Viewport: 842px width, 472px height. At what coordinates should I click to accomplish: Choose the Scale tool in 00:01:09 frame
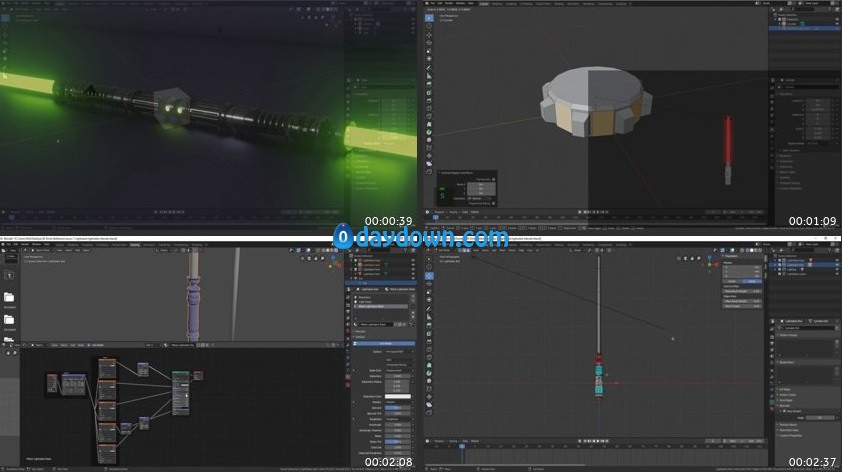pos(429,51)
